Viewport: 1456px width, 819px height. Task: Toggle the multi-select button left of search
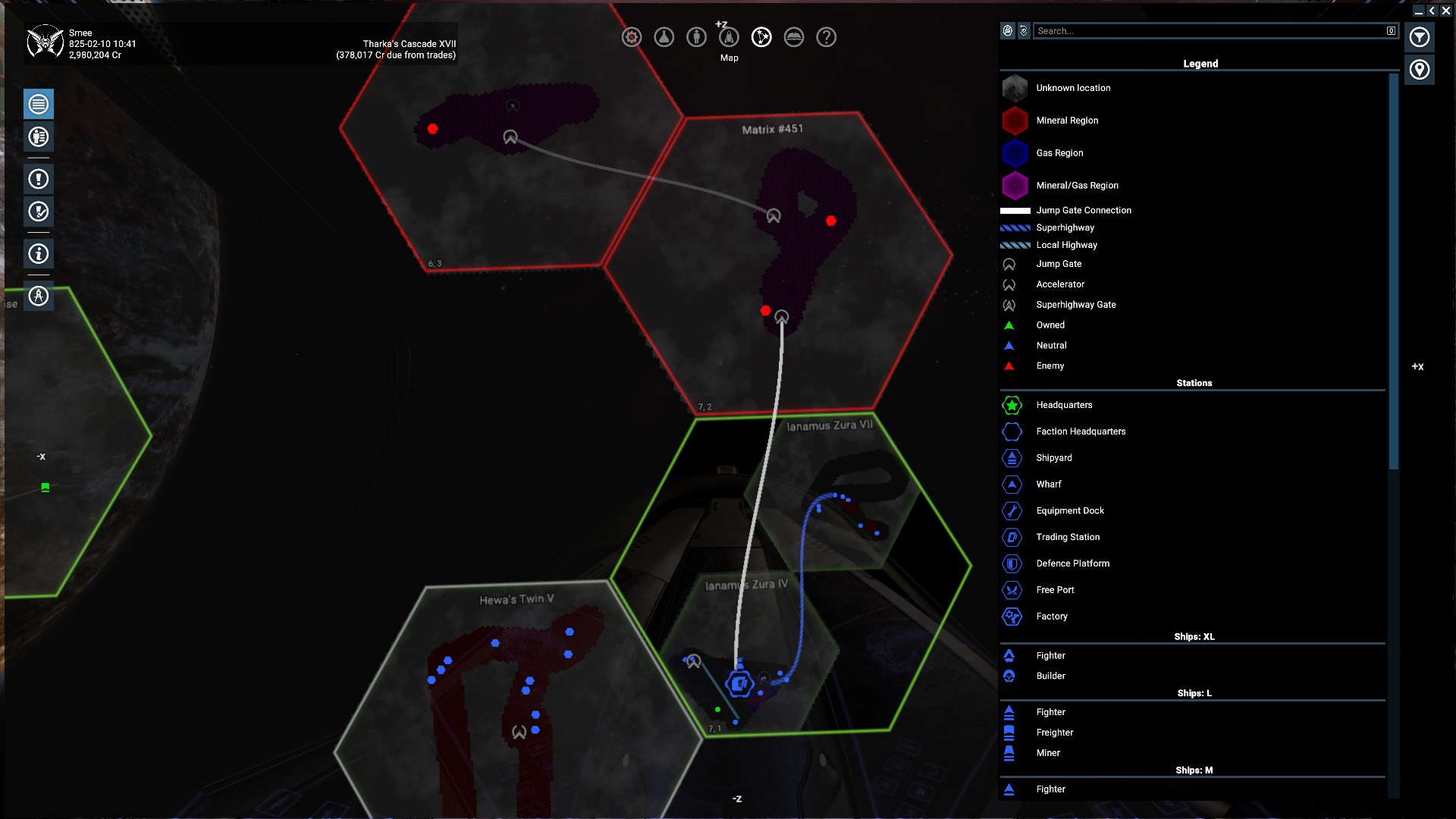coord(1007,31)
